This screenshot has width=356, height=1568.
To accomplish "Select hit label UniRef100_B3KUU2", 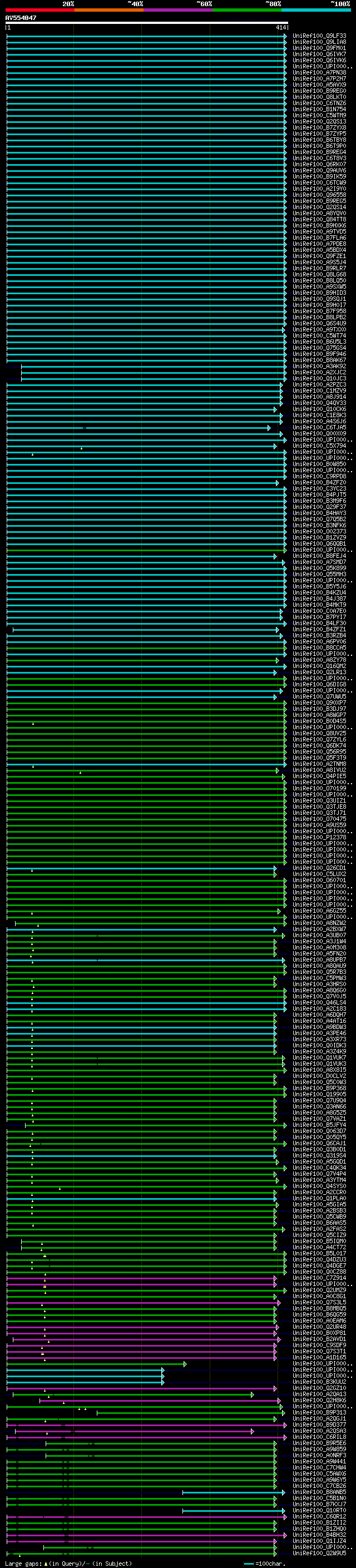I will coord(319,1382).
